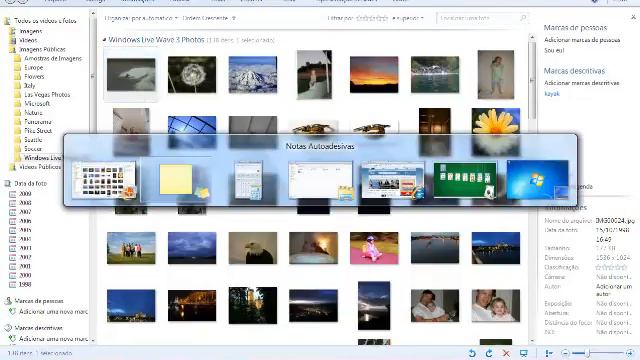The height and width of the screenshot is (360, 640).
Task: Click the rotate counterclockwise icon
Action: (x=472, y=353)
